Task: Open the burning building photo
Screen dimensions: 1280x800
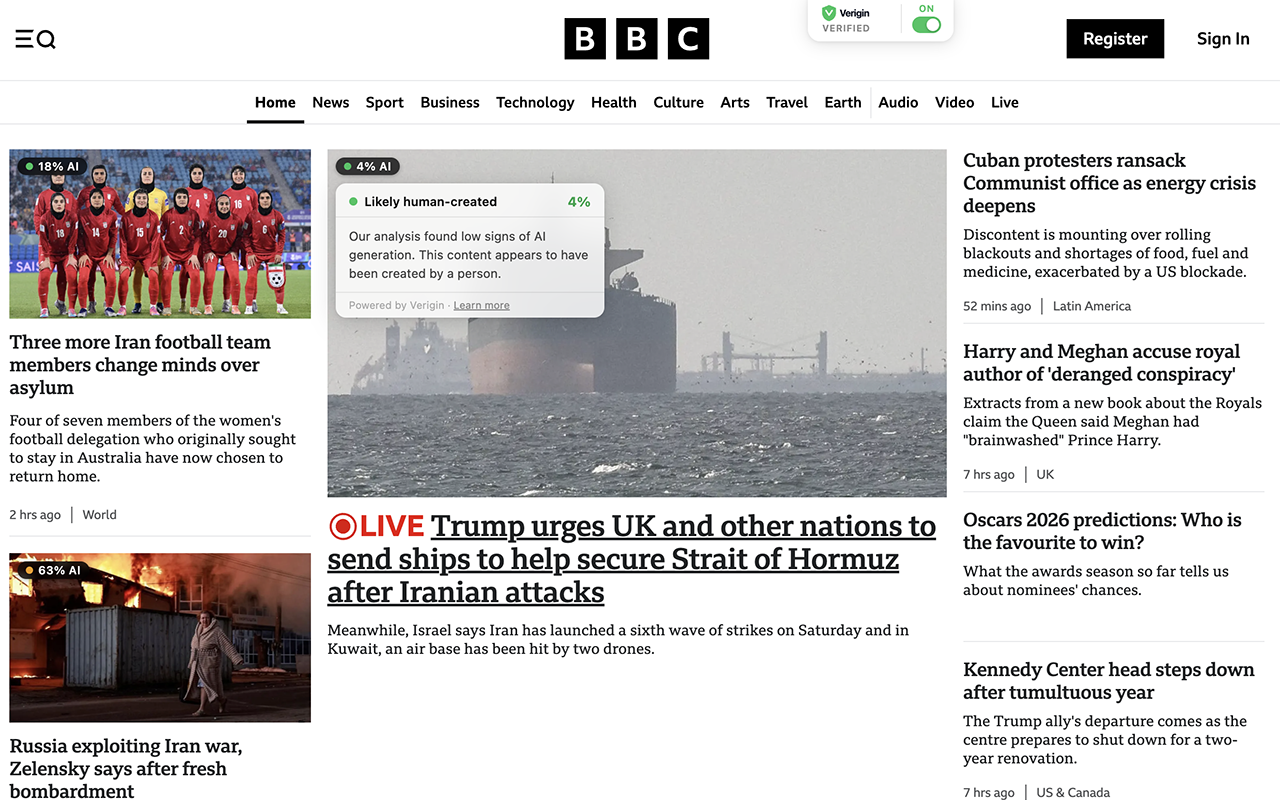Action: pos(160,637)
